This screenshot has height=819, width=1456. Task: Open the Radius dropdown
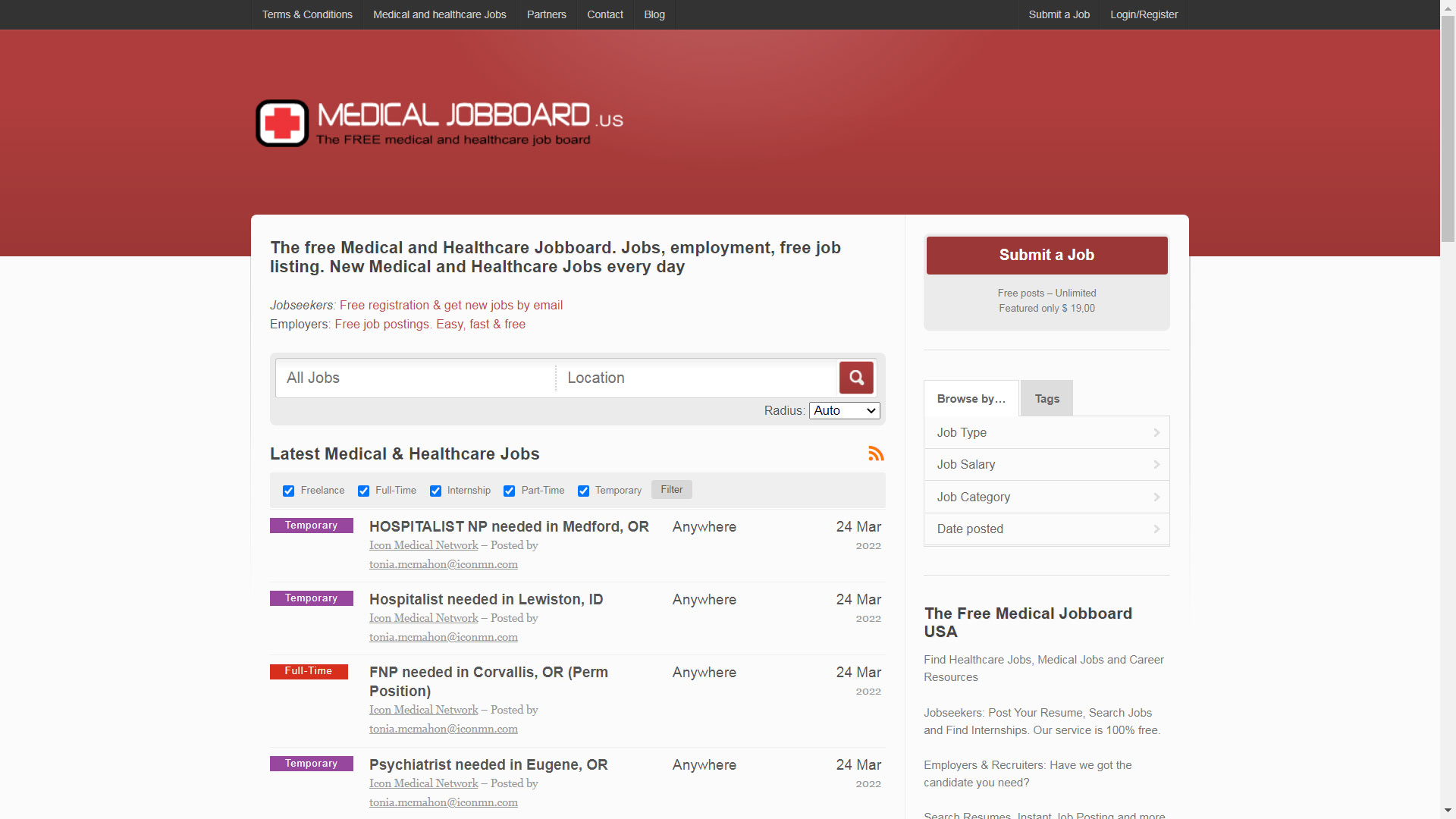[843, 410]
